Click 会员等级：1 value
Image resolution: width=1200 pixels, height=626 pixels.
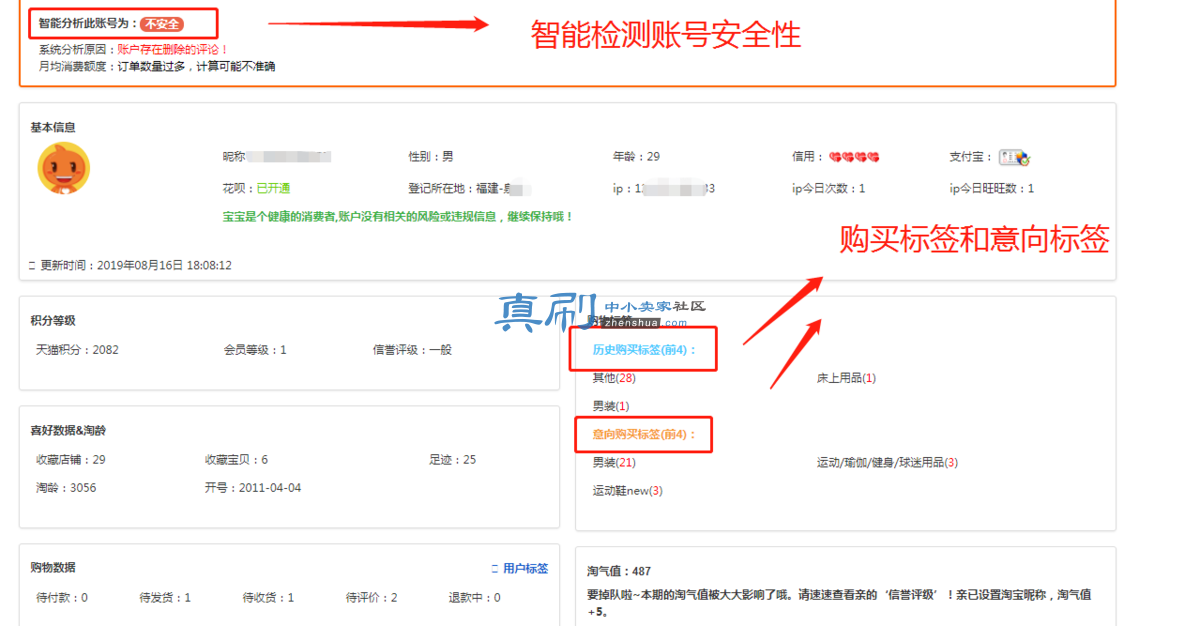point(255,350)
